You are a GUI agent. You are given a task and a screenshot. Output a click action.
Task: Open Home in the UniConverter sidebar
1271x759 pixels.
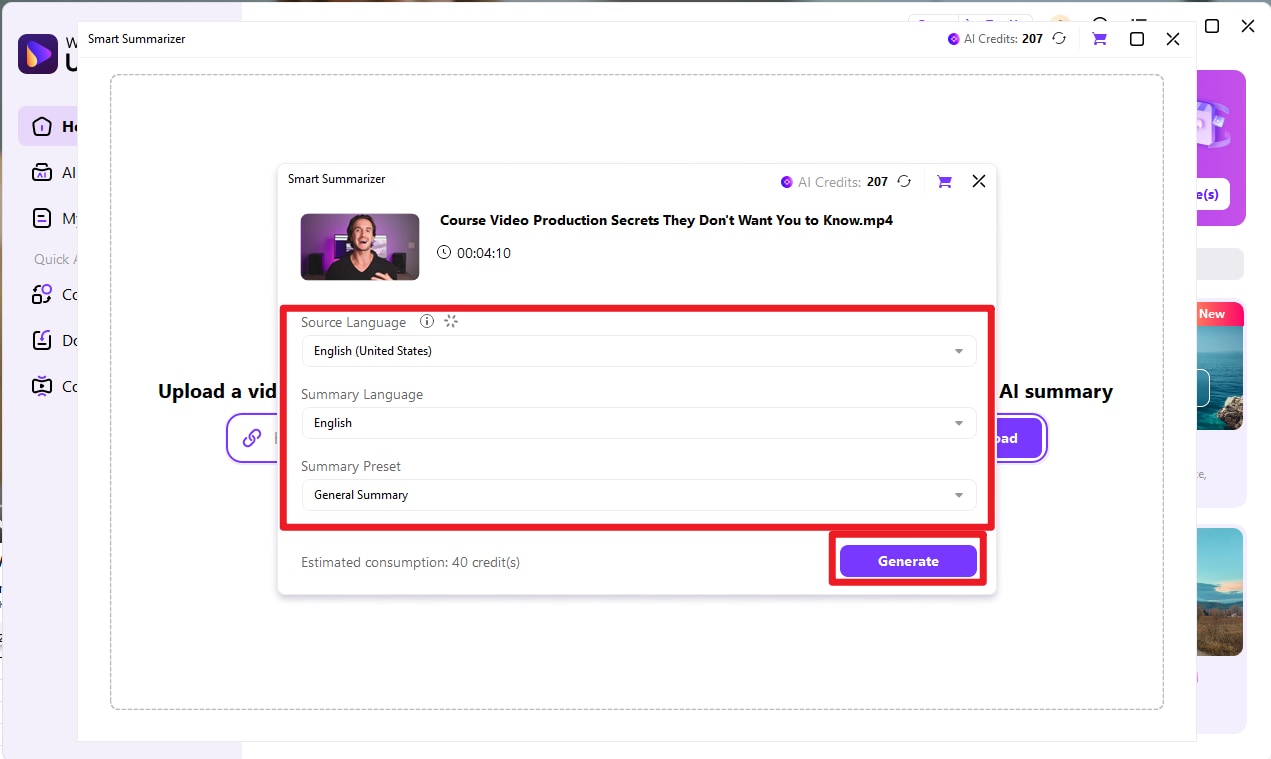pos(49,126)
